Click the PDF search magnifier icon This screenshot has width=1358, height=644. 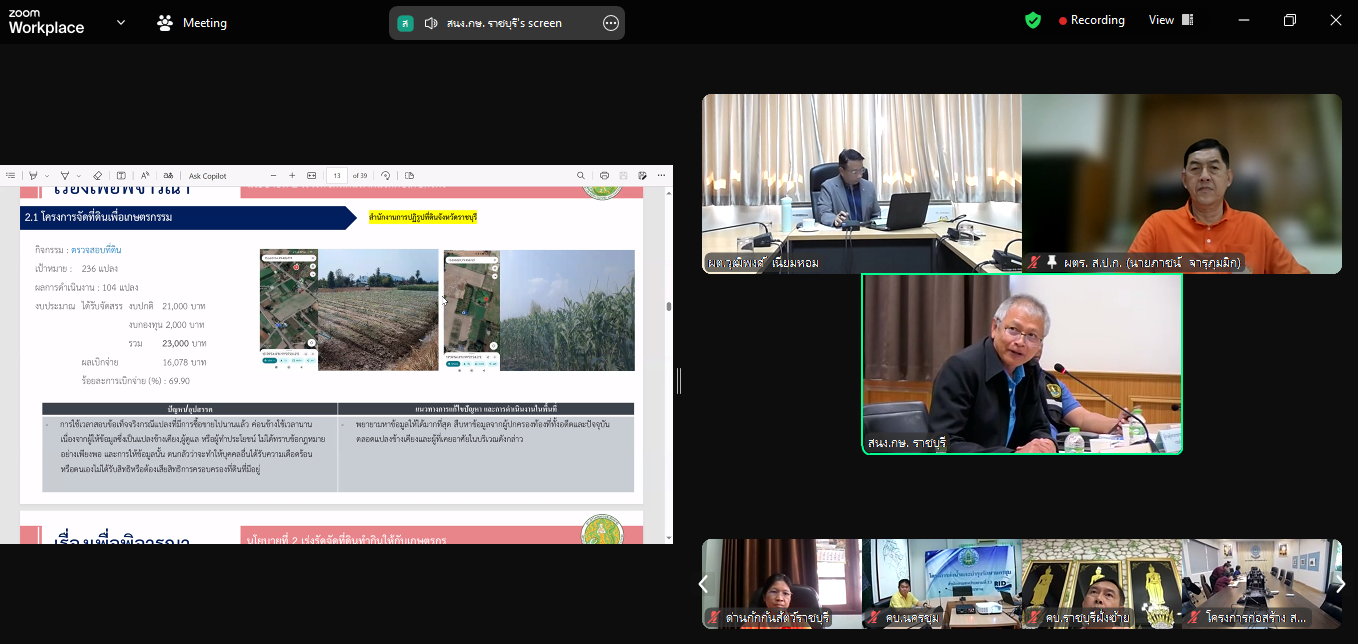tap(581, 176)
